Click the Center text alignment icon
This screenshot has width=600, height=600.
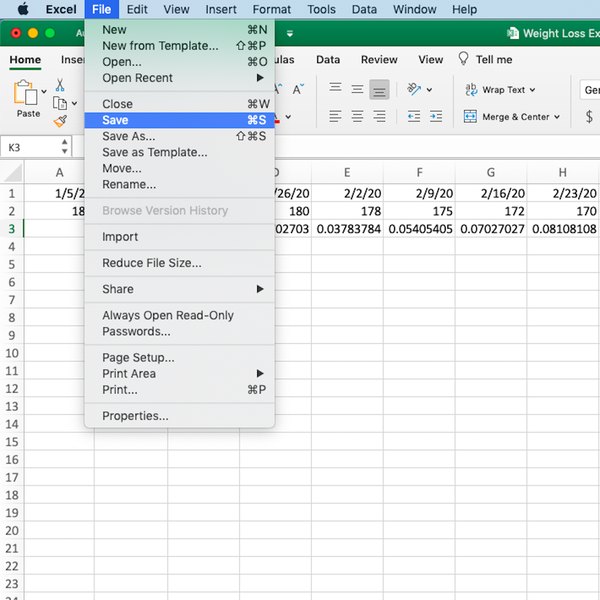(x=357, y=116)
